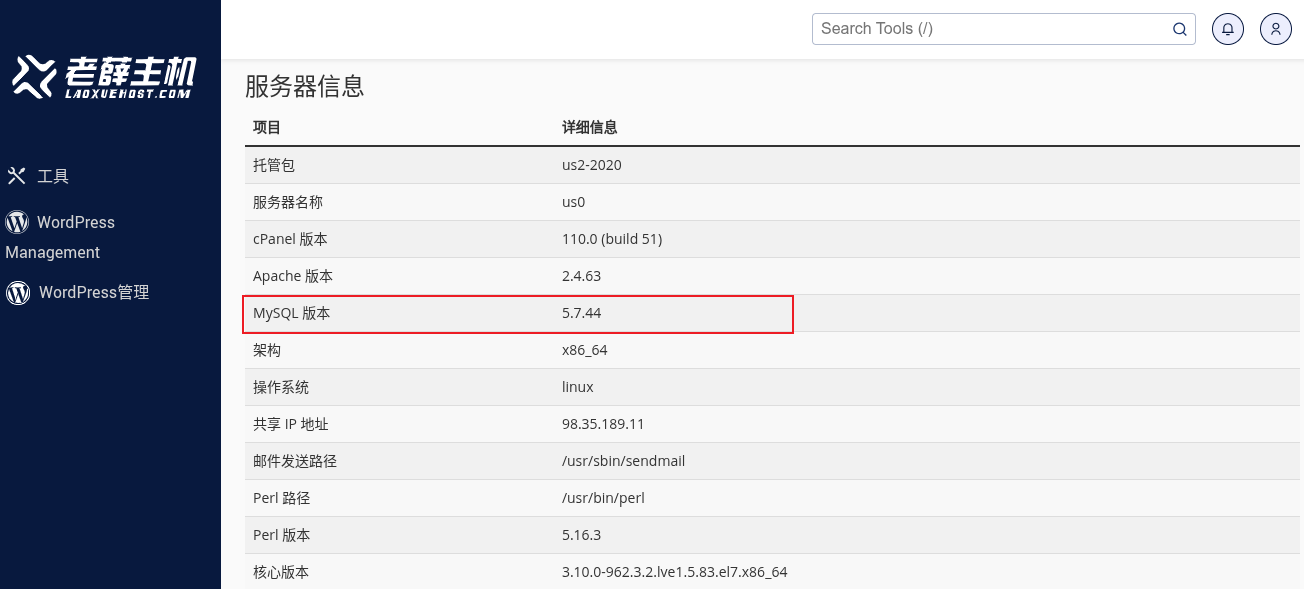Click the 项目 column header

click(x=267, y=128)
